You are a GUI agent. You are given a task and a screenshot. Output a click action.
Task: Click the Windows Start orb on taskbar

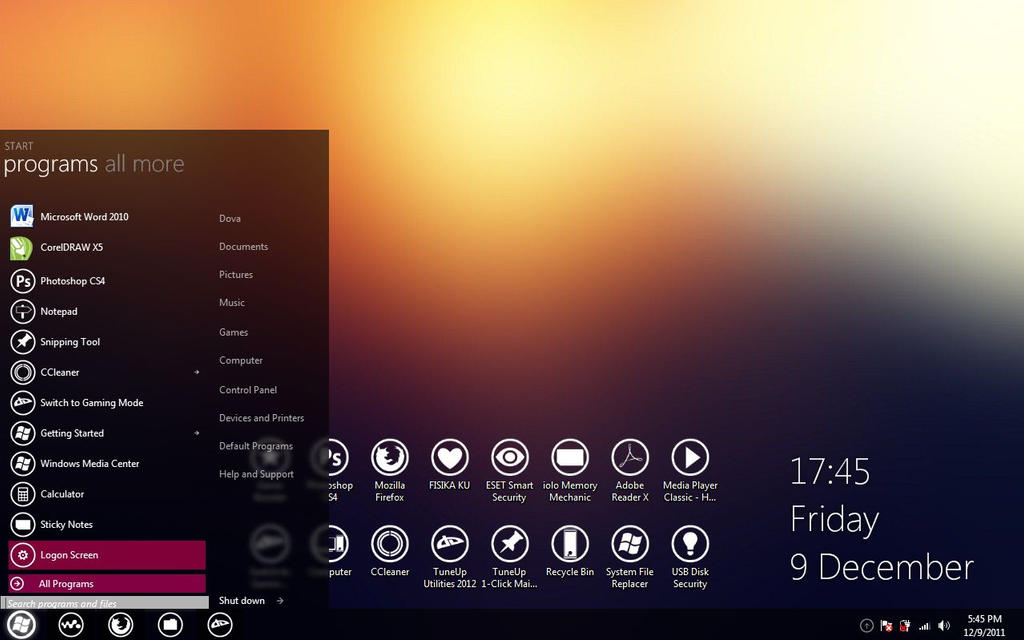tap(21, 625)
